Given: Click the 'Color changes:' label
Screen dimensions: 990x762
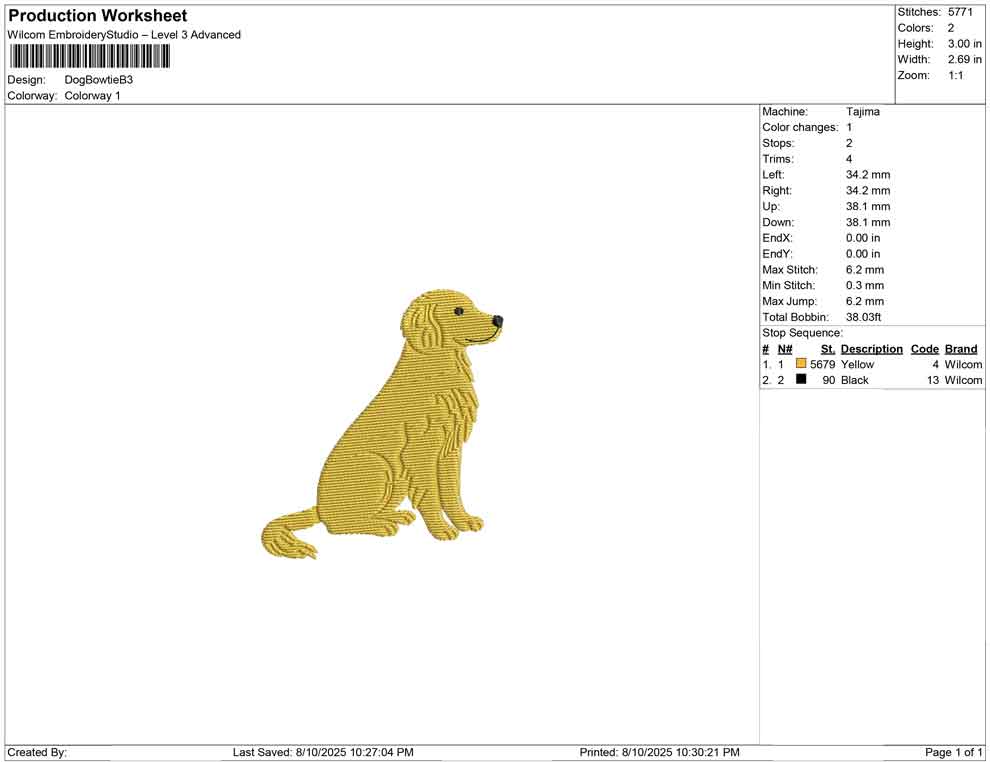Looking at the screenshot, I should click(x=800, y=128).
